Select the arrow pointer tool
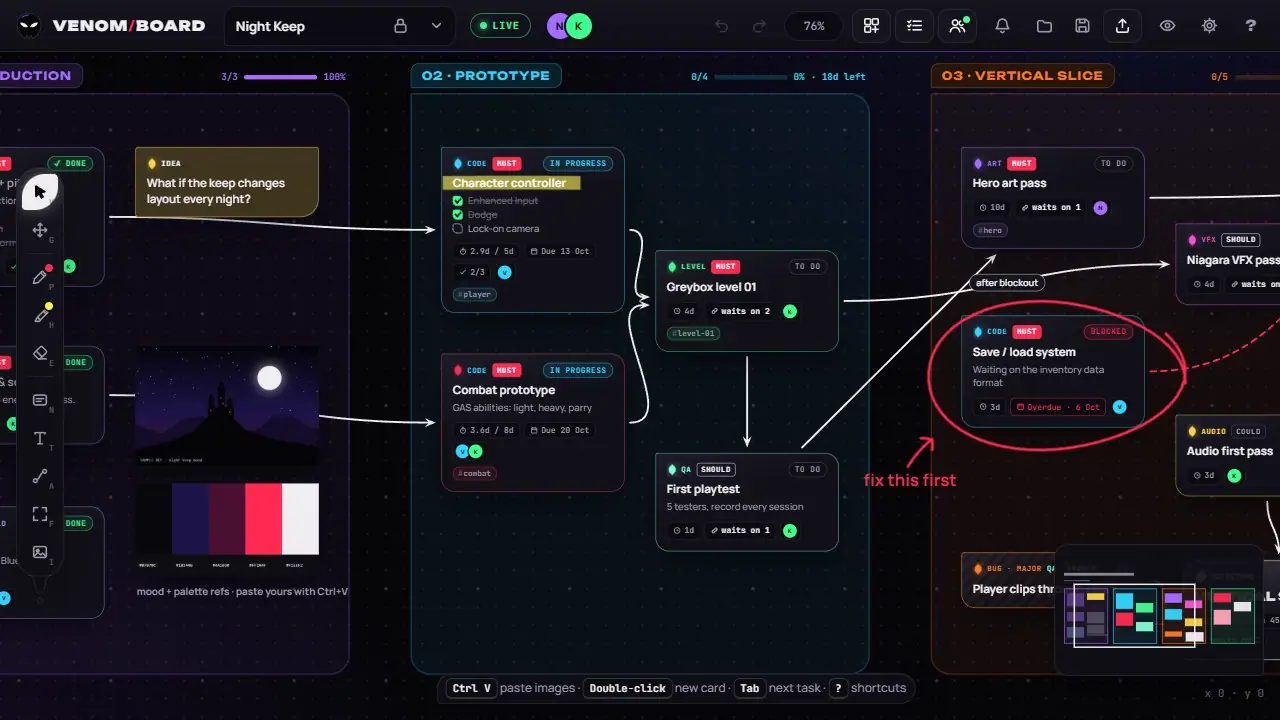 click(x=40, y=191)
